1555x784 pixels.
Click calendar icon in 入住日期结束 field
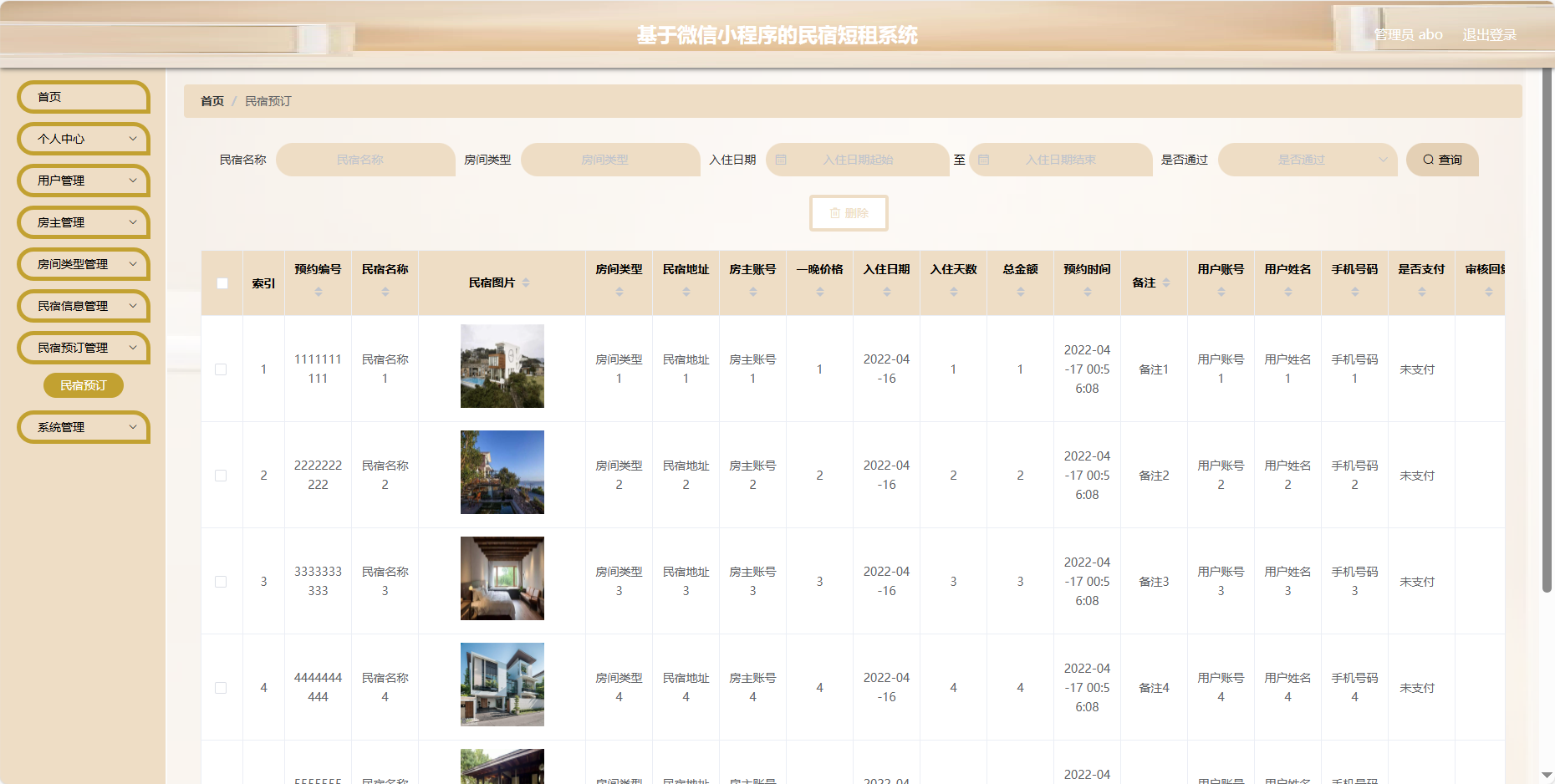click(x=984, y=160)
